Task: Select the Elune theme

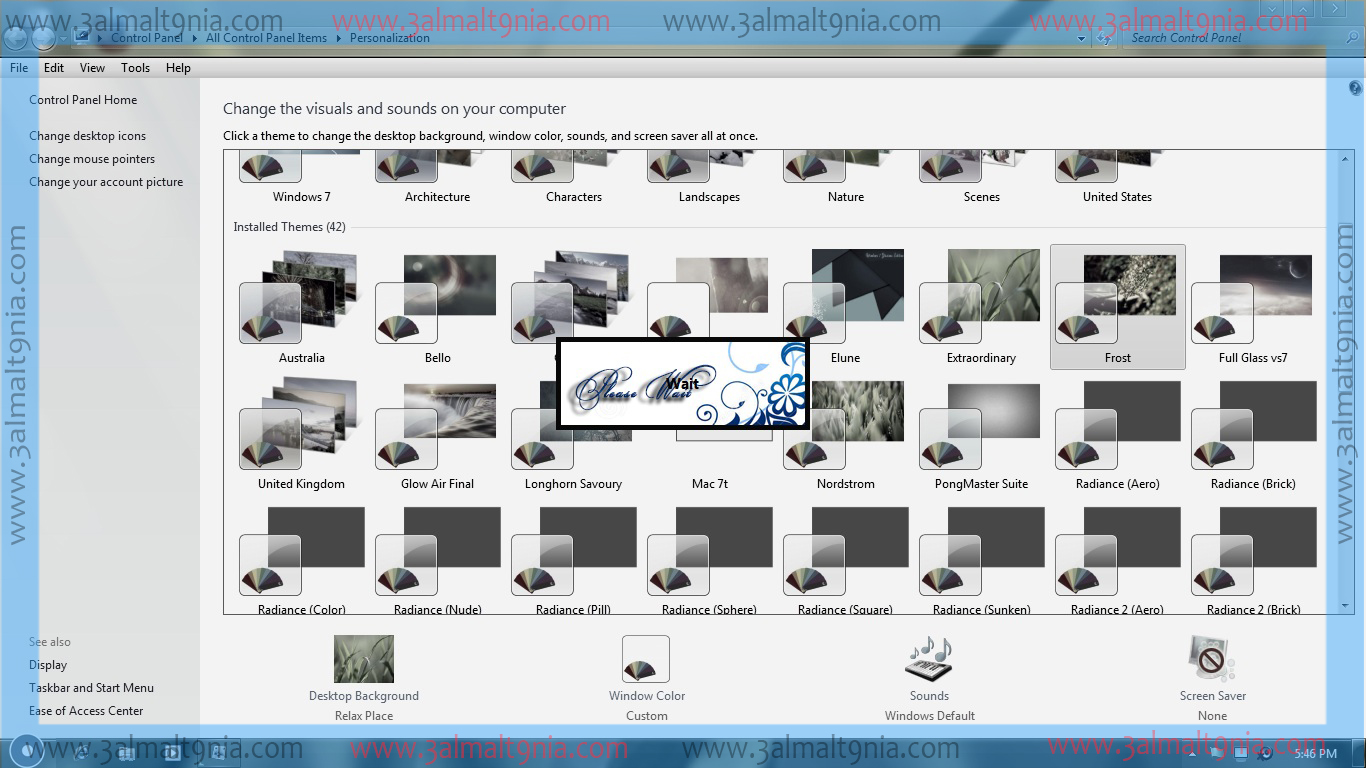Action: (x=845, y=307)
